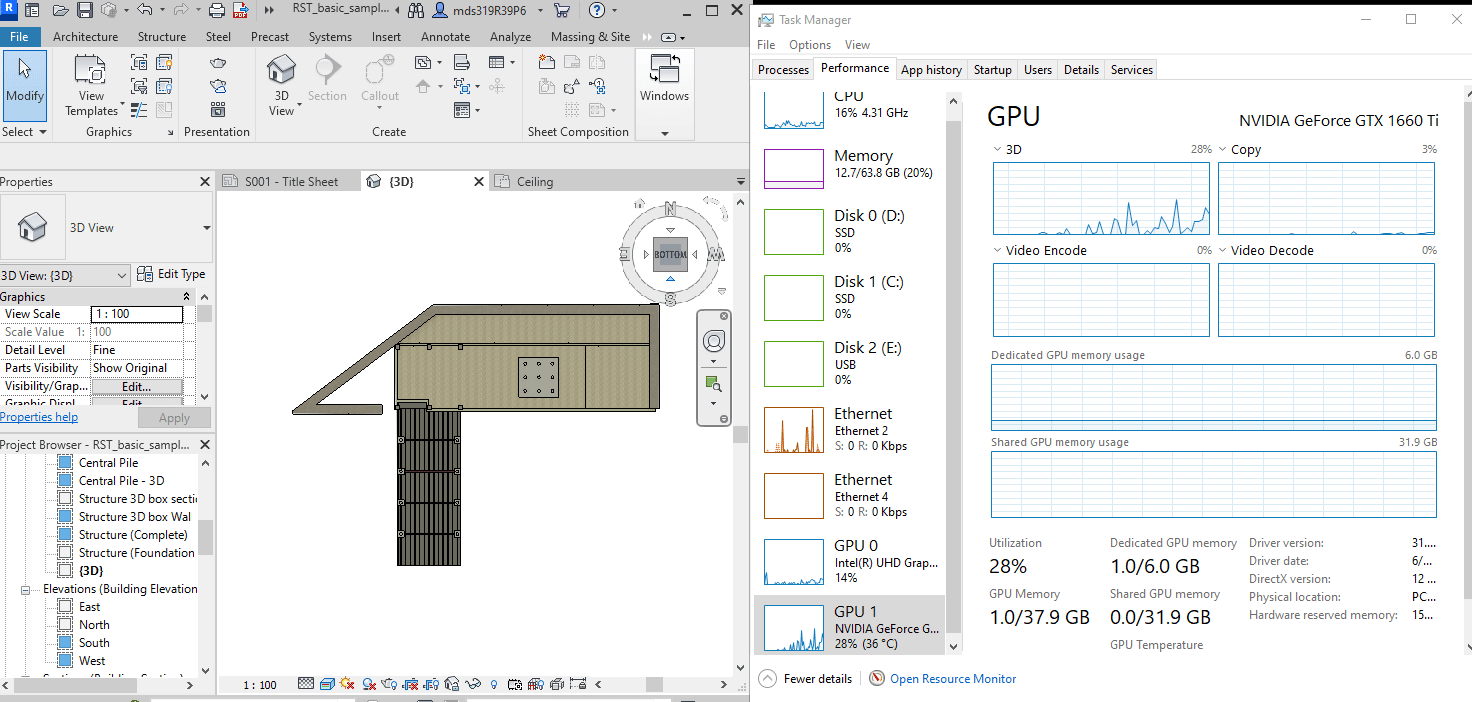Select the Modify tool
This screenshot has width=1472, height=702.
[25, 86]
